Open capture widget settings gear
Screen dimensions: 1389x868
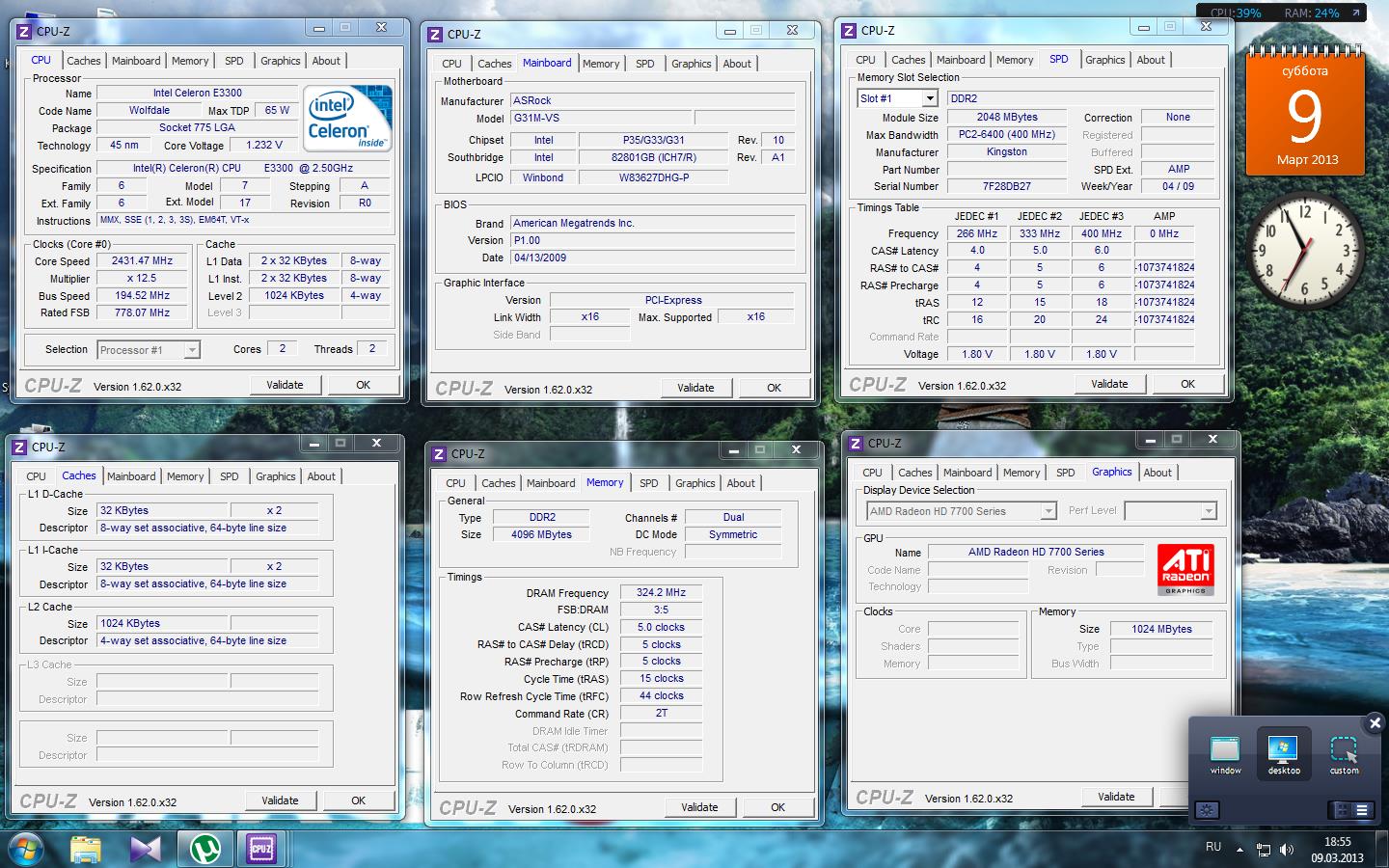click(1207, 810)
